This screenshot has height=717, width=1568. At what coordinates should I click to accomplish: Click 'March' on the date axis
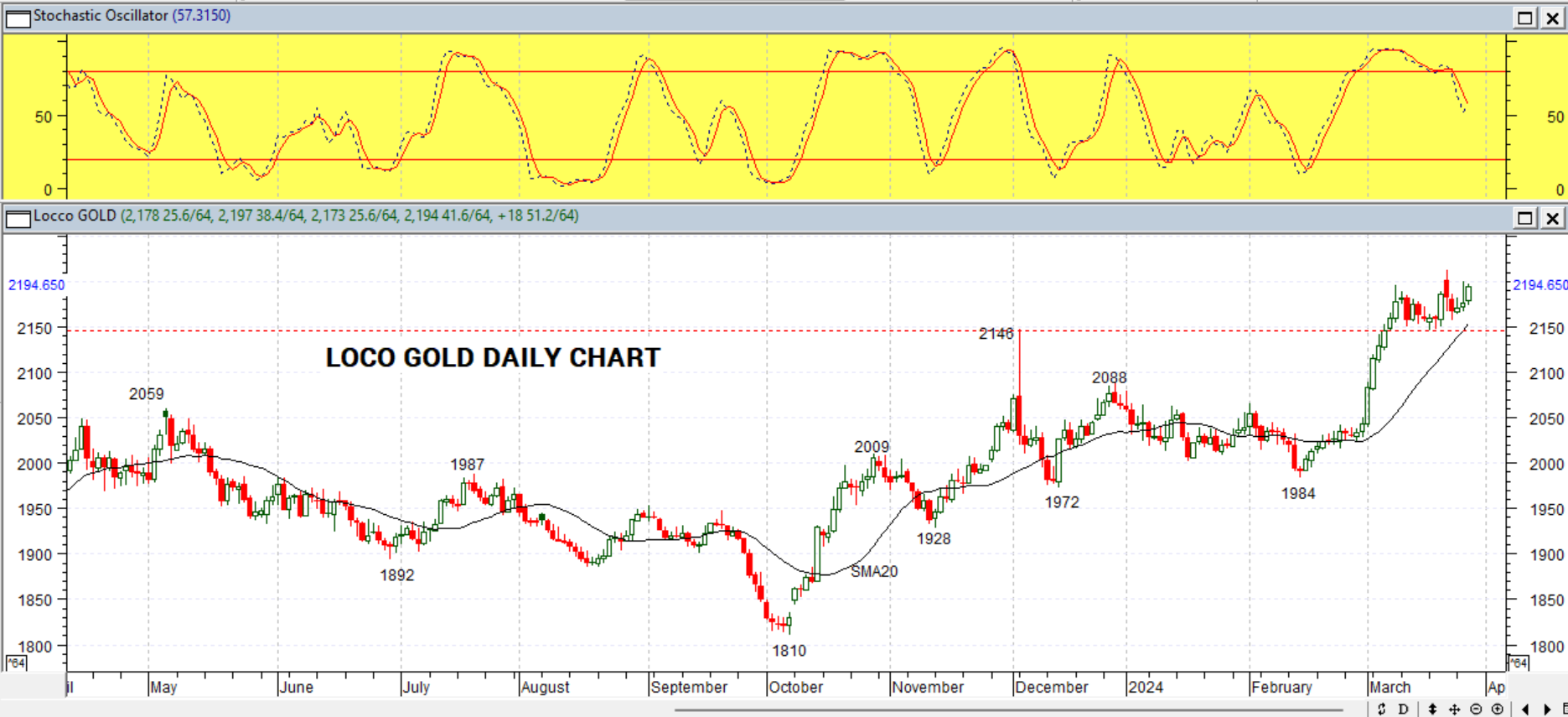(x=1390, y=688)
